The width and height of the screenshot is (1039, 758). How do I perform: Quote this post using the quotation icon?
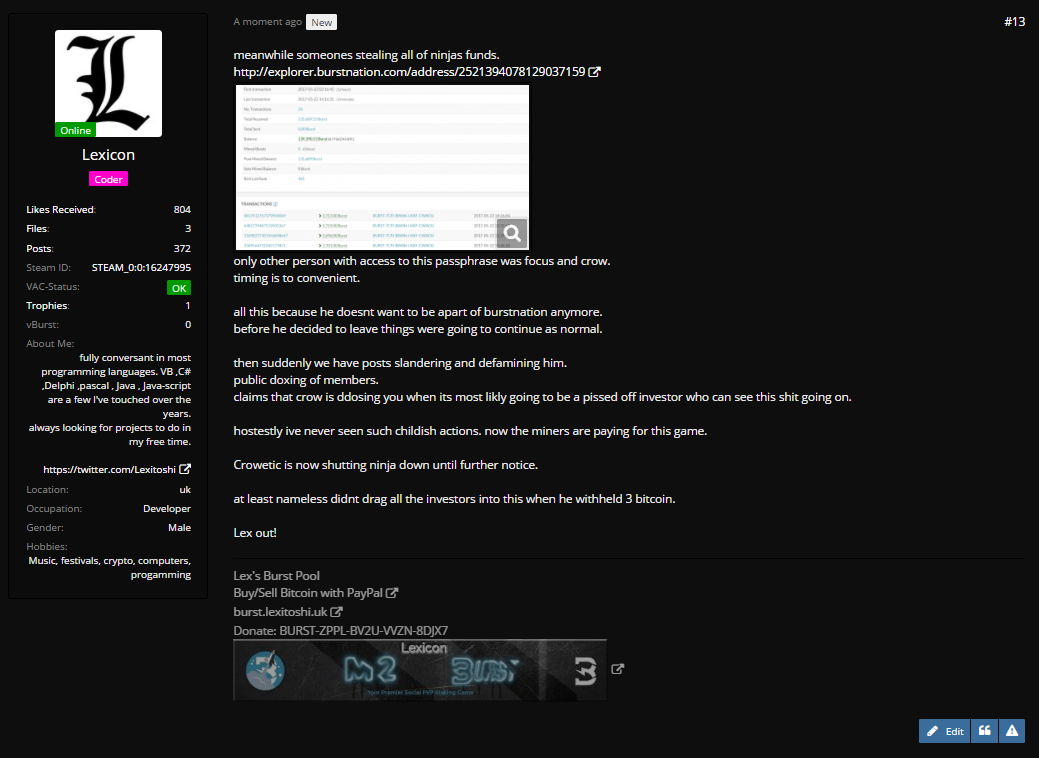pos(984,731)
